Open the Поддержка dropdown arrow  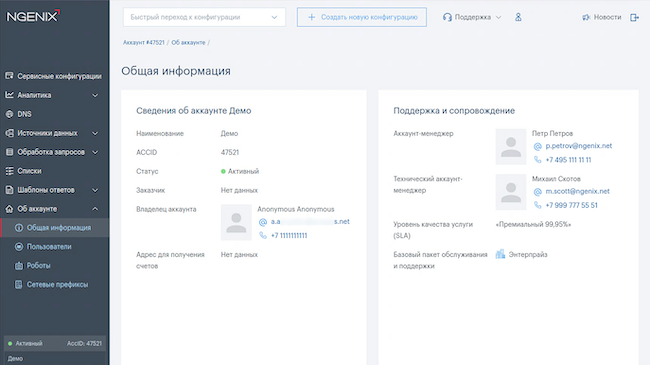pyautogui.click(x=499, y=17)
